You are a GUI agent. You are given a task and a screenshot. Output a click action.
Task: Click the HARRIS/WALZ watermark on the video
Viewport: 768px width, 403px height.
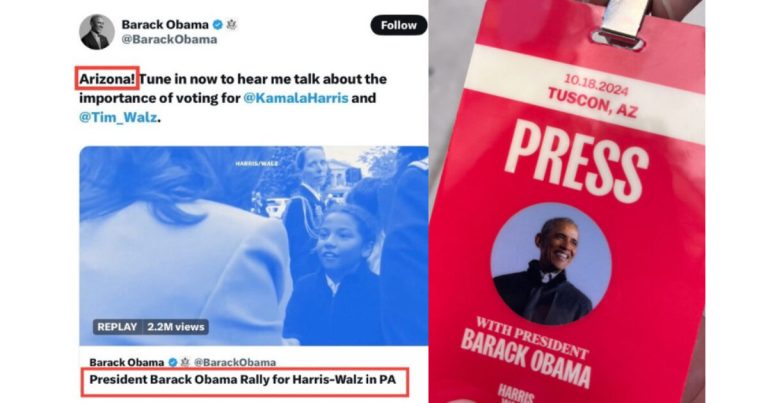tap(257, 163)
